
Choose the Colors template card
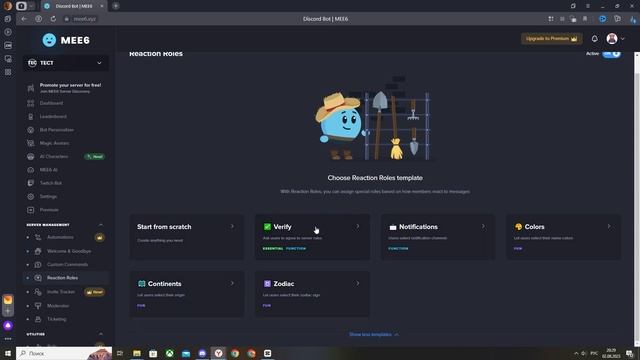(563, 237)
